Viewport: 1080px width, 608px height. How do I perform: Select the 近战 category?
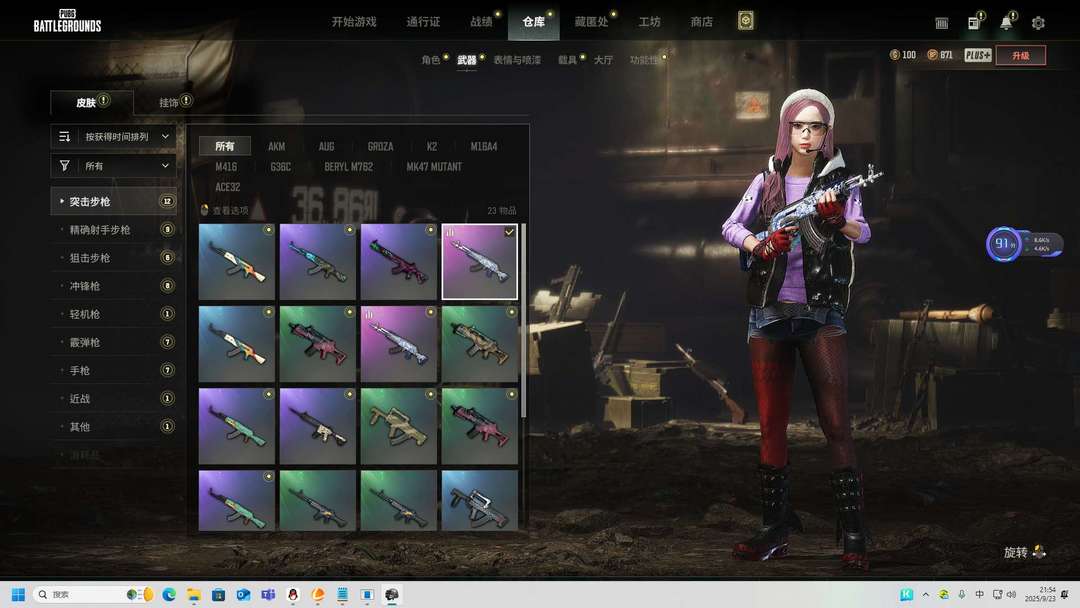[114, 399]
